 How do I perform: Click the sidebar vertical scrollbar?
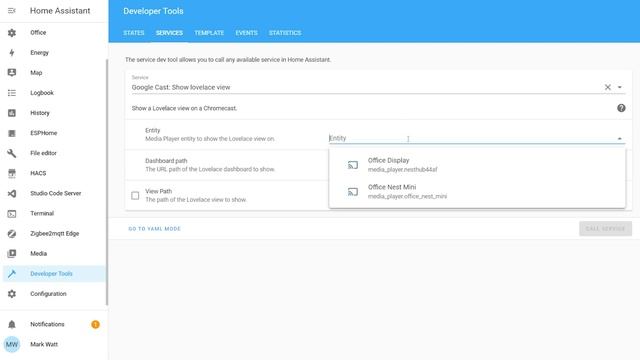click(107, 182)
